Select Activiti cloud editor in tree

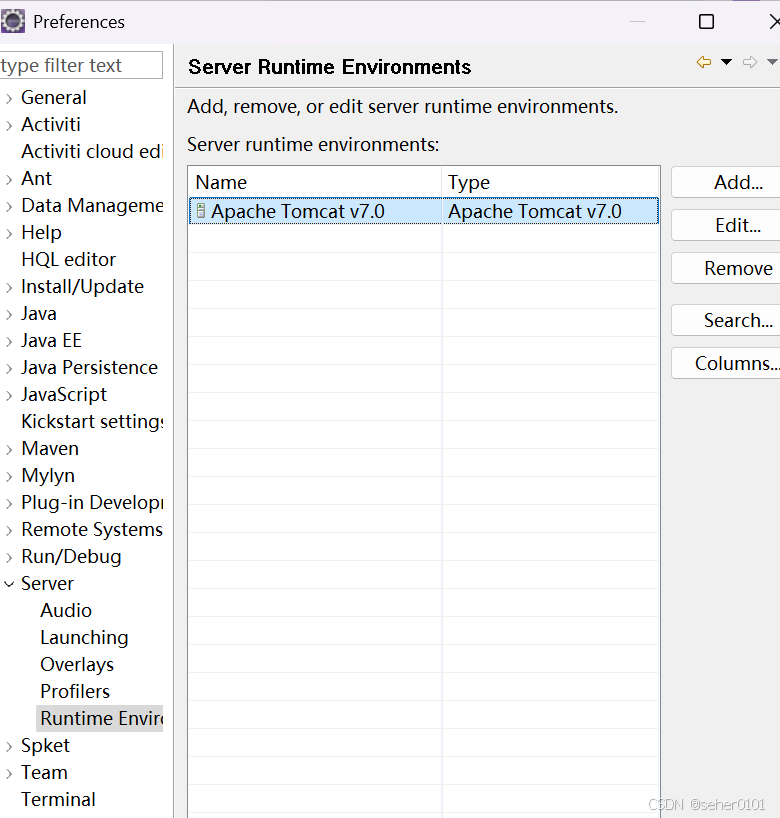pos(92,151)
